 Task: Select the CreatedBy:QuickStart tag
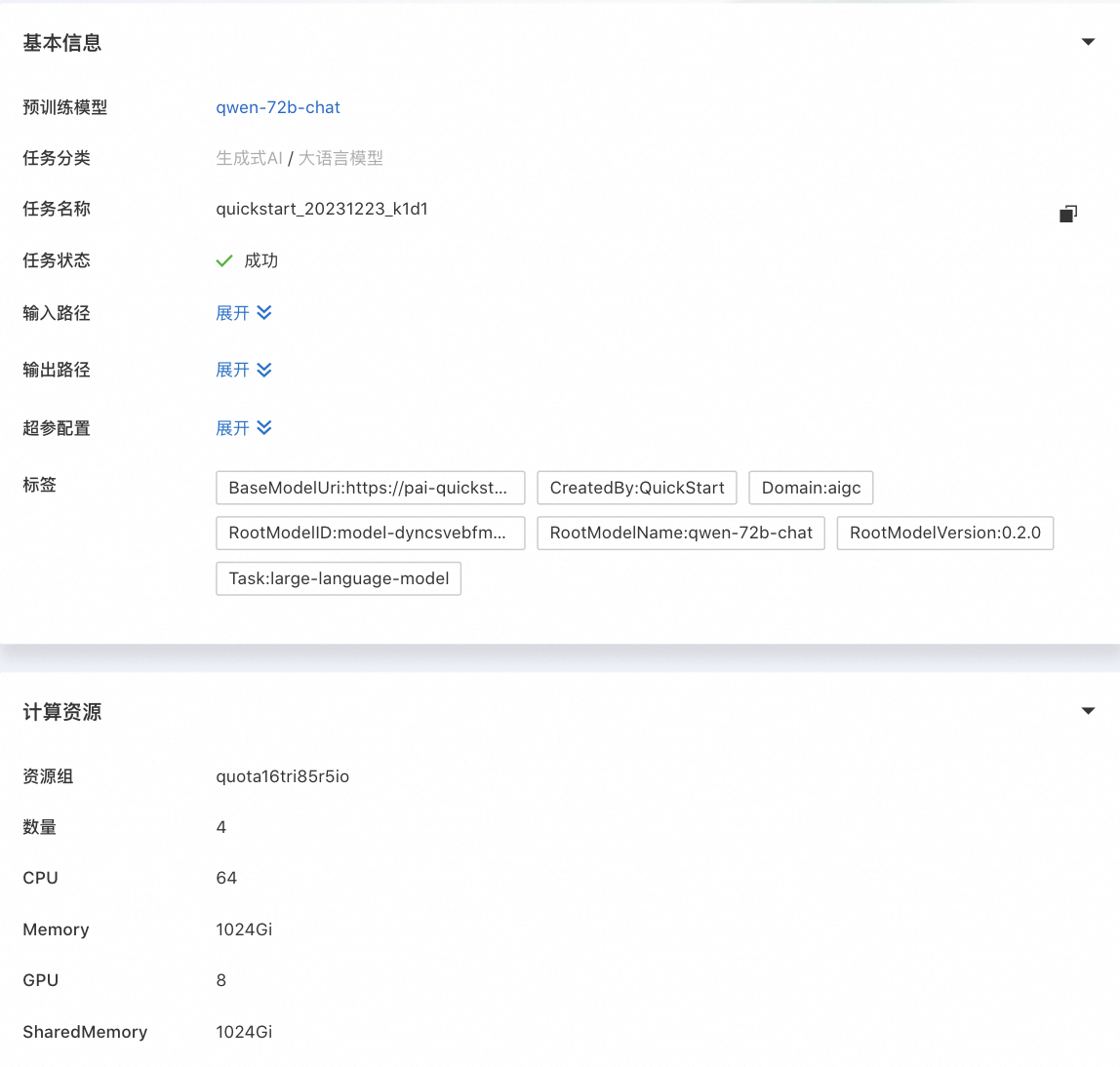[636, 488]
